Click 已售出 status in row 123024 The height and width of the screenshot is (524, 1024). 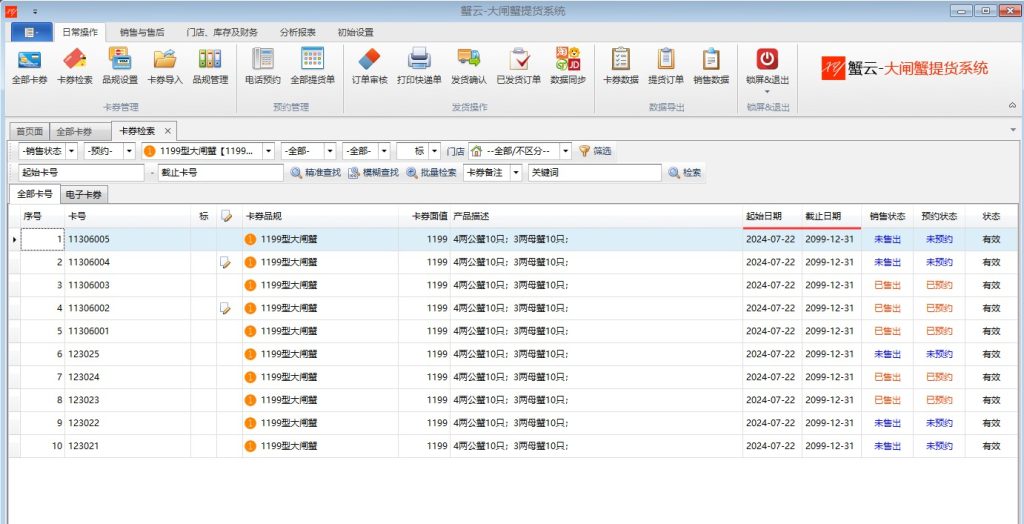tap(887, 377)
